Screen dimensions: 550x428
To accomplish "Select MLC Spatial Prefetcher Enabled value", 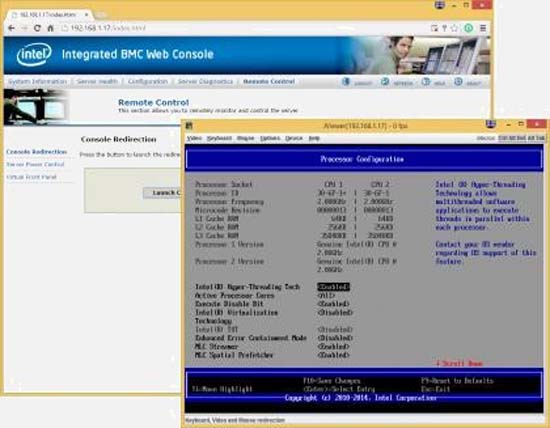I will [x=333, y=355].
